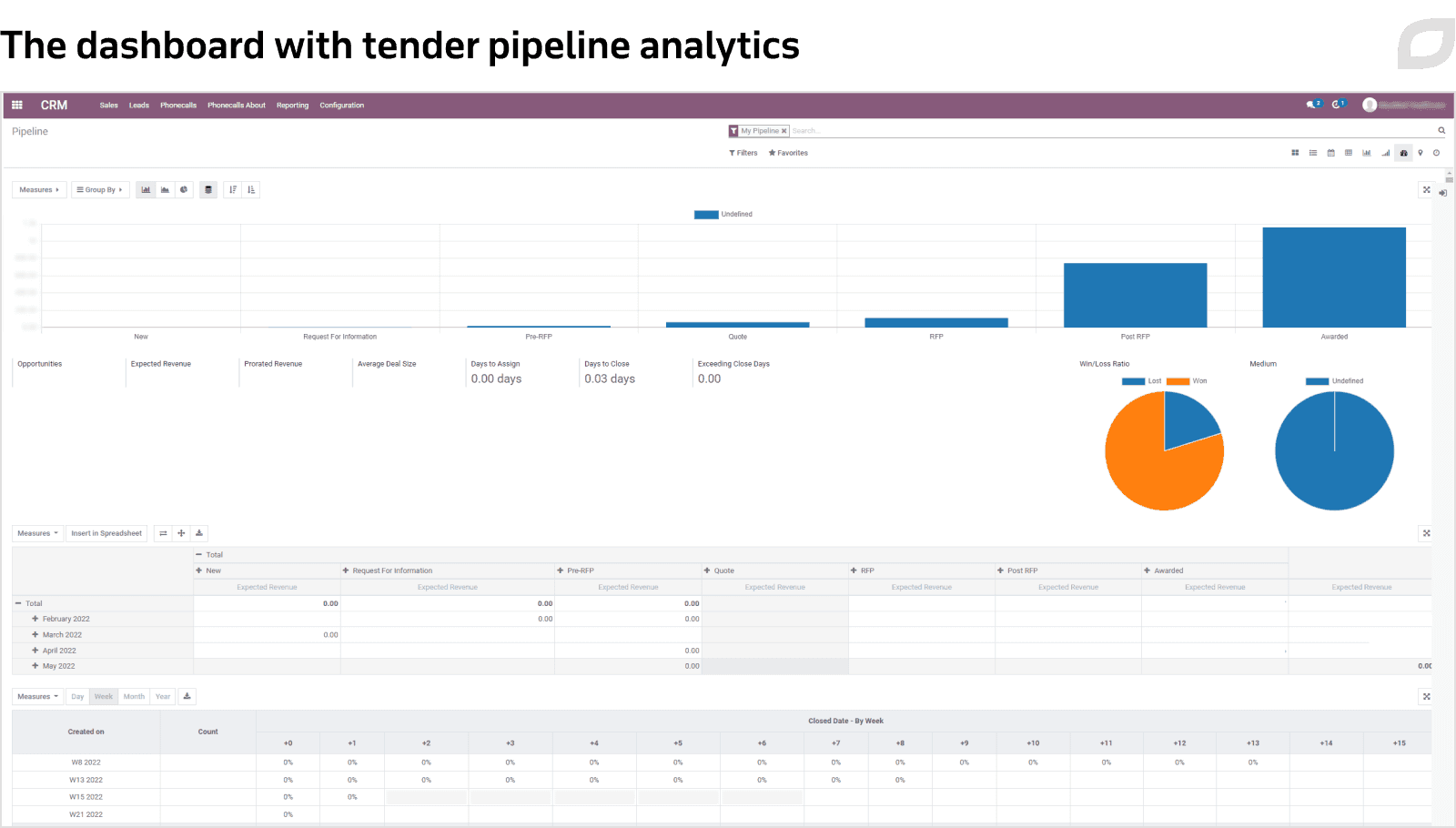Click in the Search input field
This screenshot has width=1456, height=828.
[x=1110, y=131]
